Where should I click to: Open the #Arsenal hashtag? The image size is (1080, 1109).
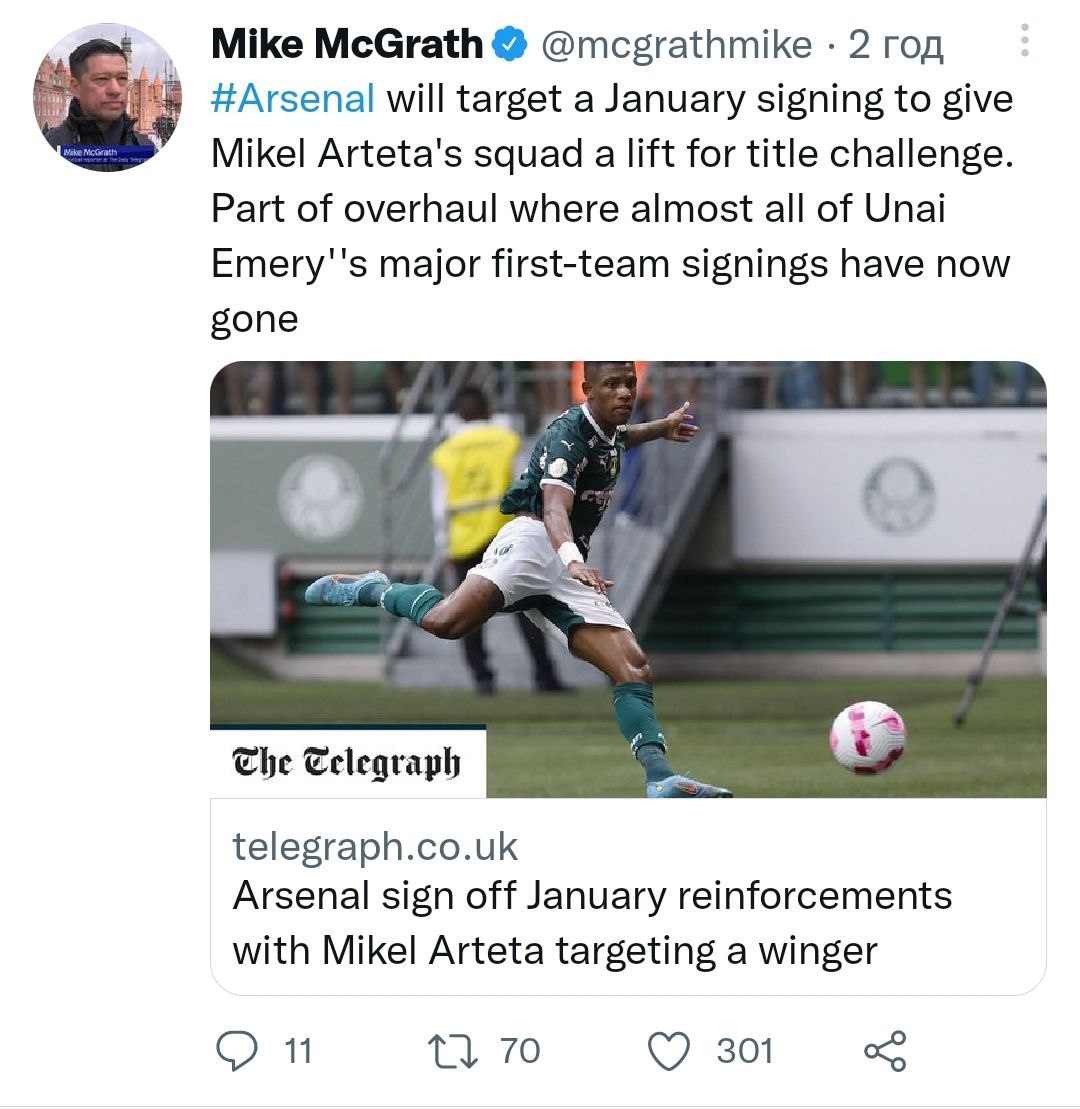[x=293, y=100]
